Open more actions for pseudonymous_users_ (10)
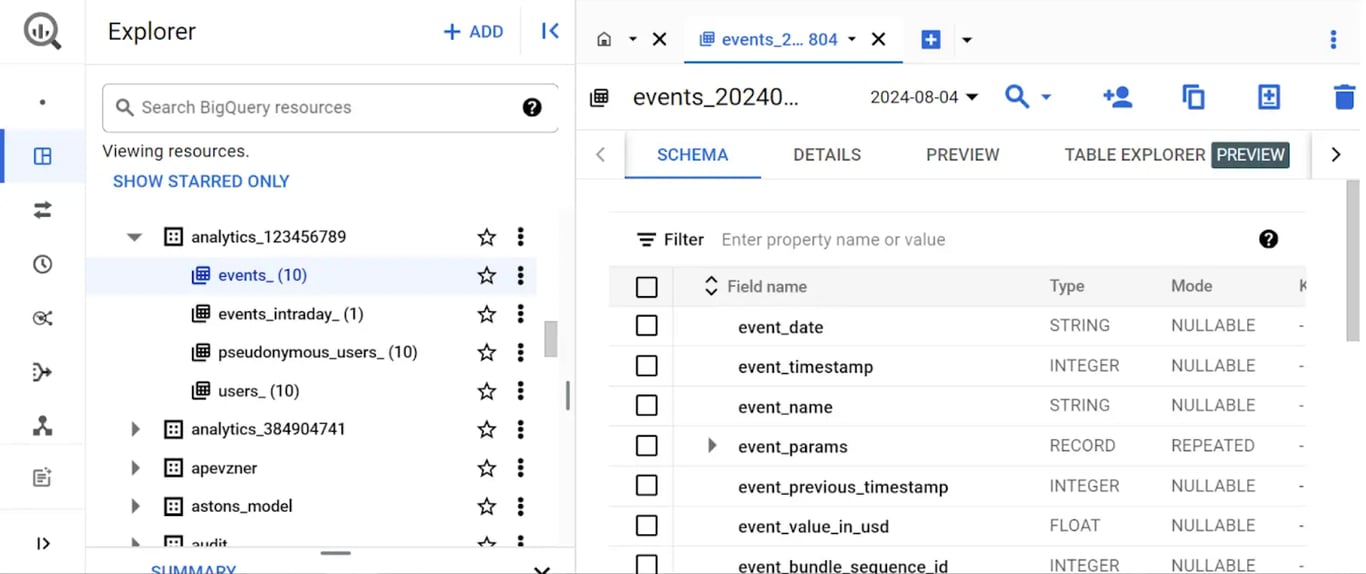Screen dimensions: 1366x574 tap(521, 352)
